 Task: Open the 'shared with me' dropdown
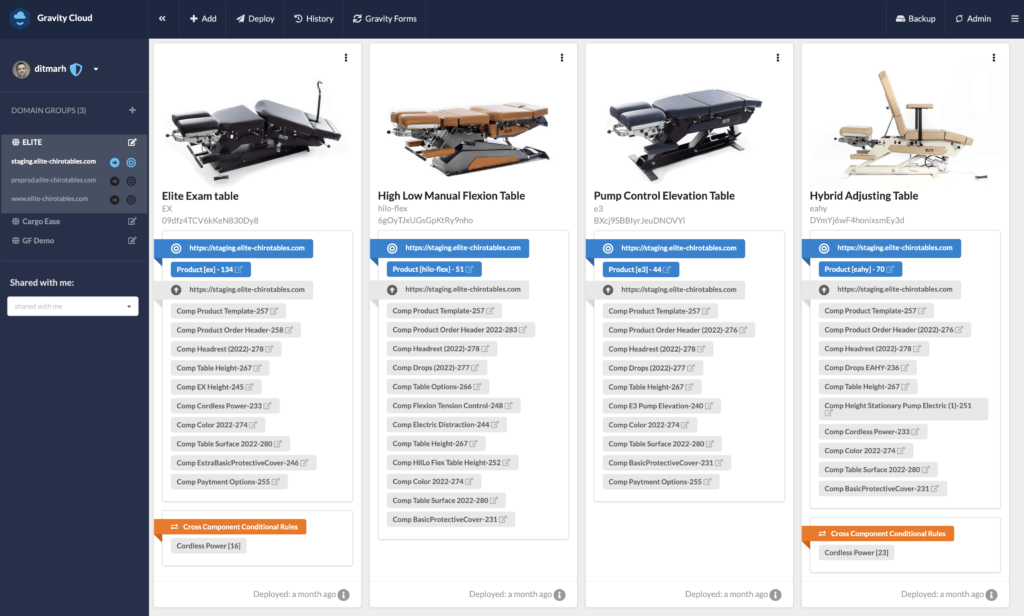[x=72, y=306]
